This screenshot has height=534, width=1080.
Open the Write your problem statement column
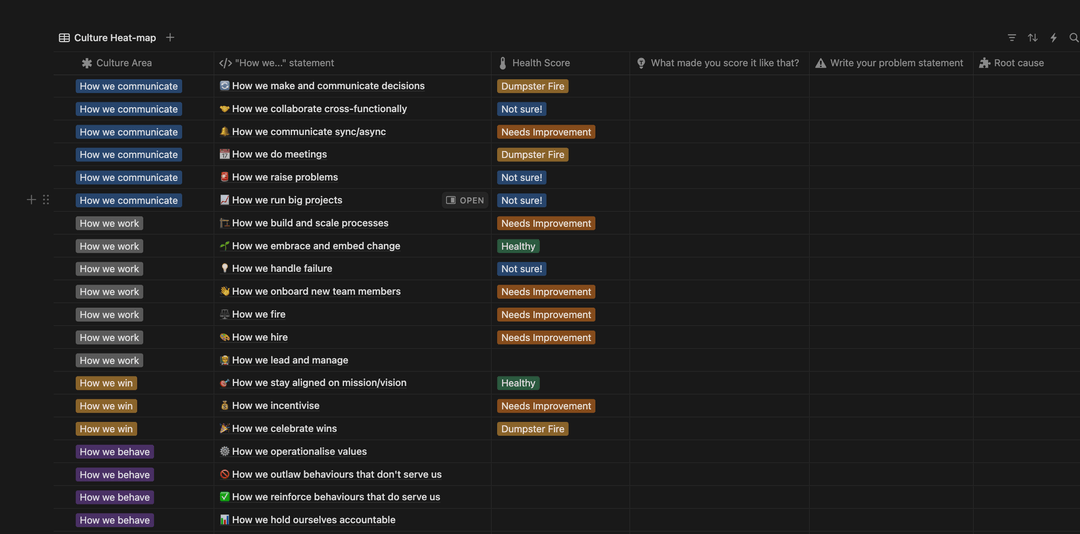tap(896, 63)
